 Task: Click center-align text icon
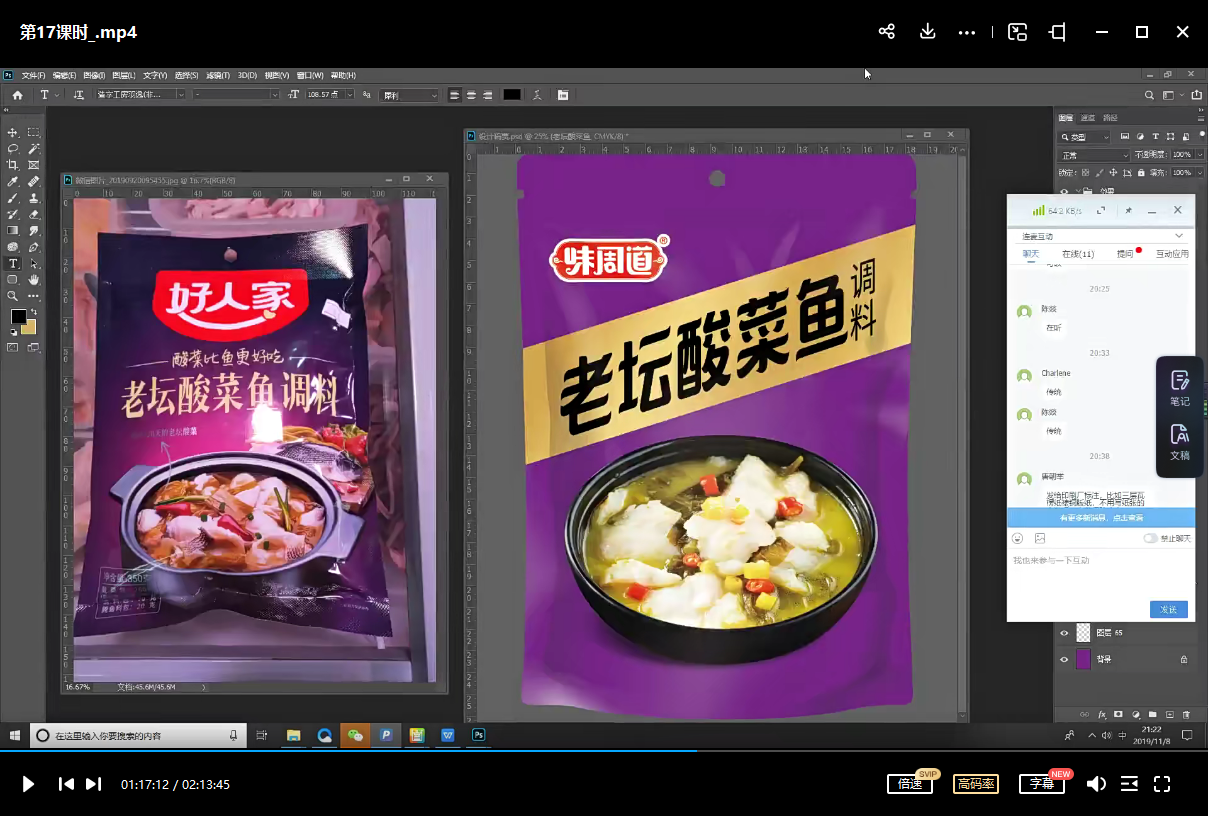click(471, 95)
